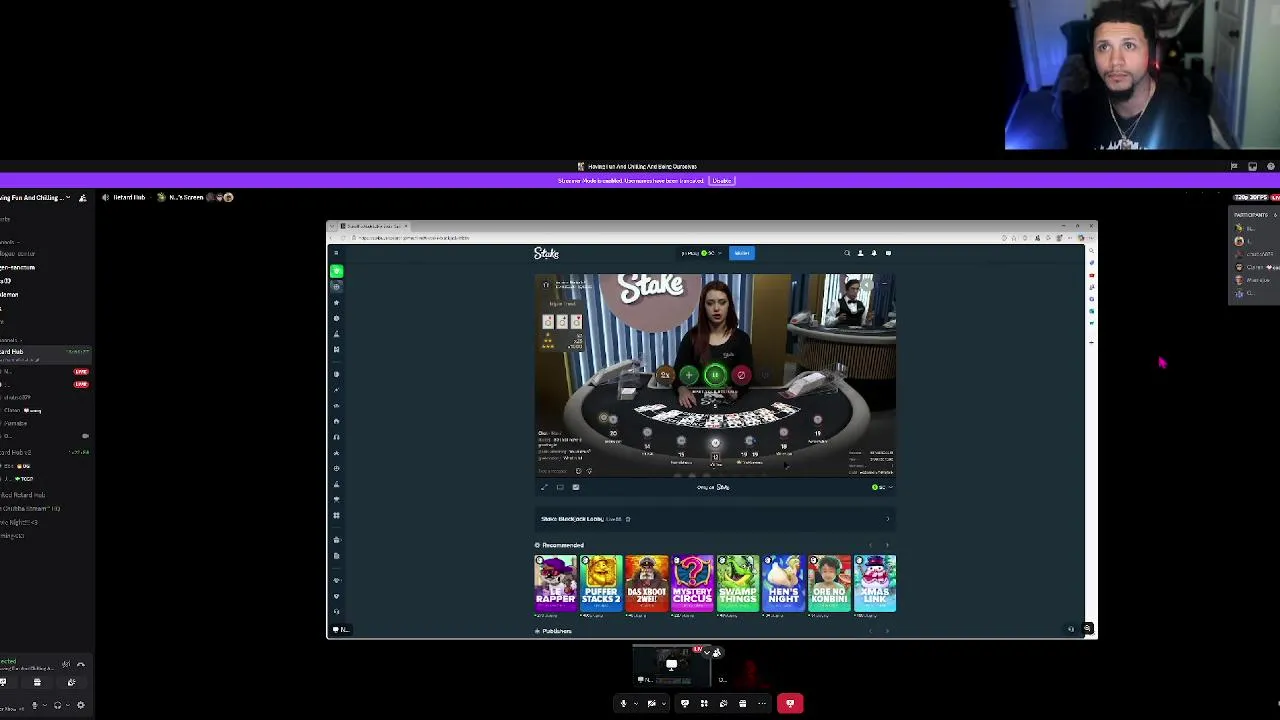
Task: Click the Recommended section heading
Action: [x=563, y=545]
